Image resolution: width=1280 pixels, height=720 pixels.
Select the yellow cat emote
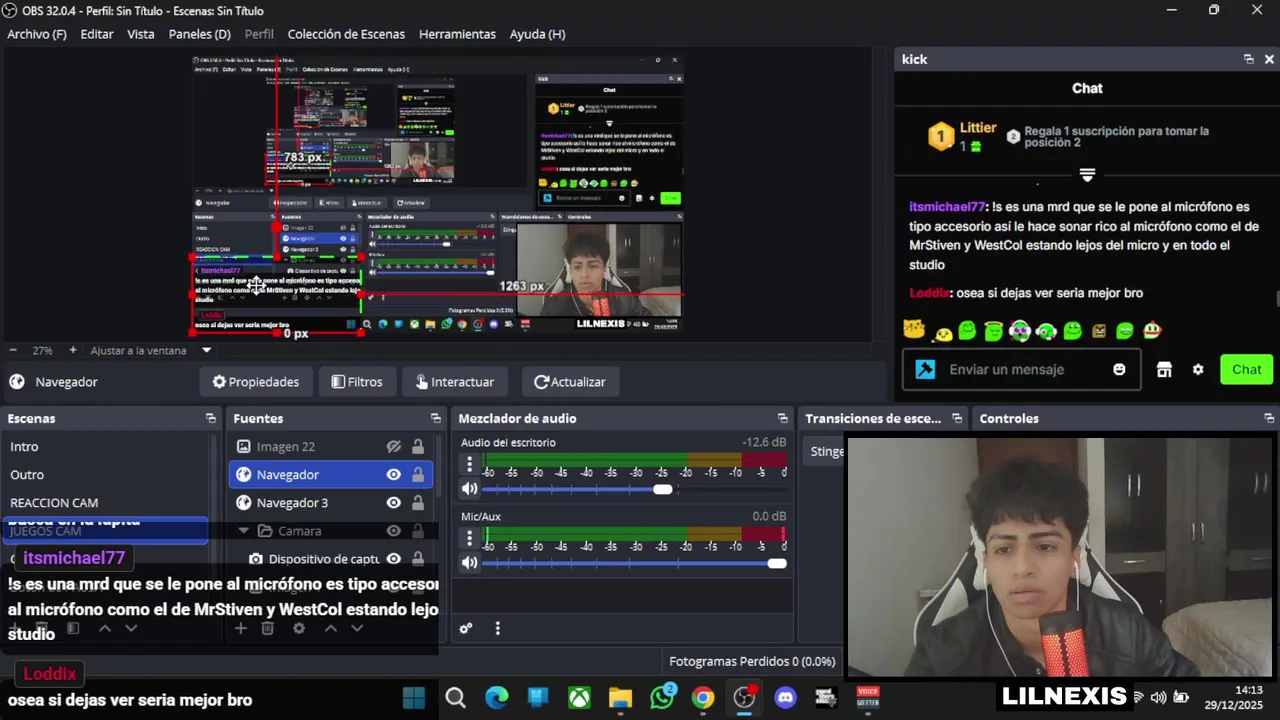coord(913,329)
